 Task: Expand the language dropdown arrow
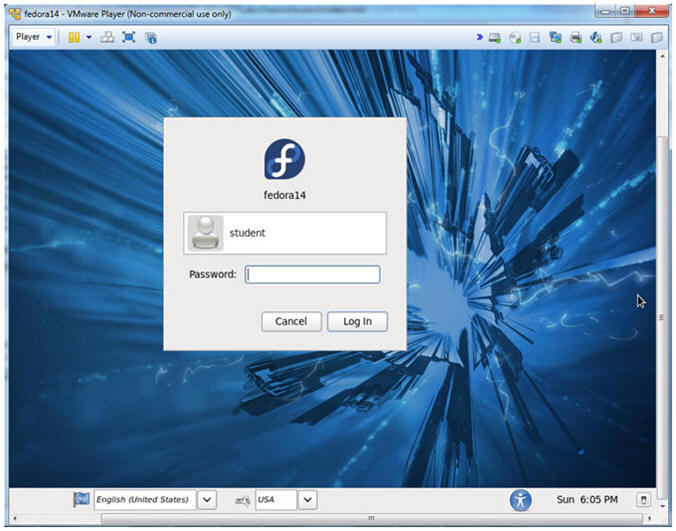[x=207, y=500]
